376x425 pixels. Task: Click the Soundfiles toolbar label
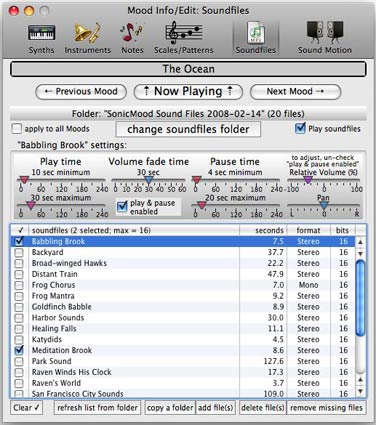[x=256, y=50]
